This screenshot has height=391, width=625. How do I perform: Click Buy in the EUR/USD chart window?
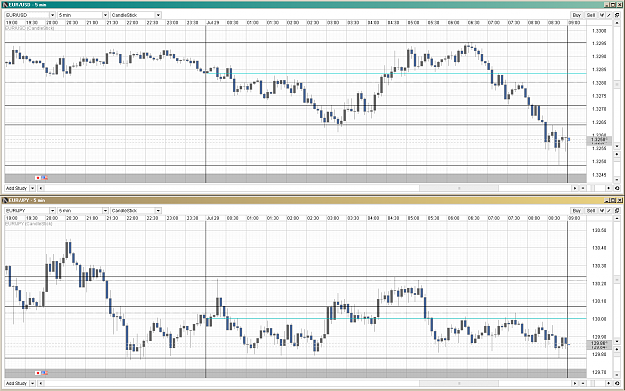(x=576, y=15)
